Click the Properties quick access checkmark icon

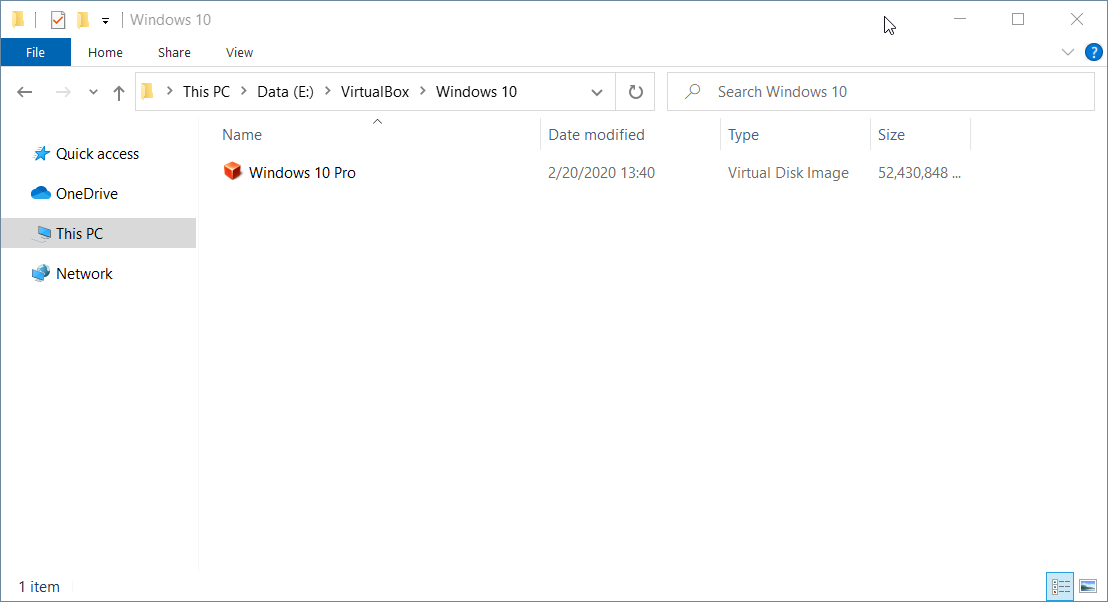coord(58,20)
